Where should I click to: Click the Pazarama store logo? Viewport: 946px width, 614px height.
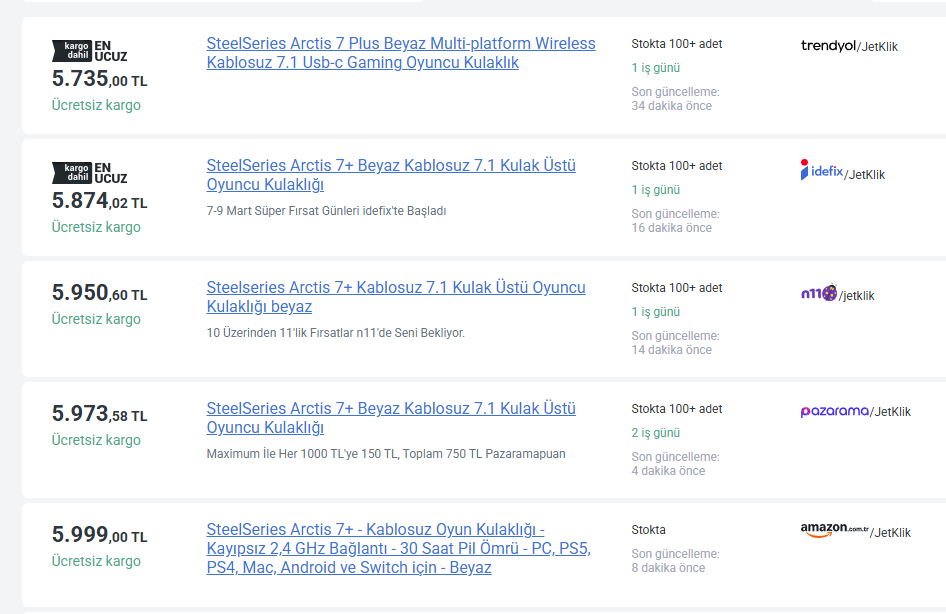(x=834, y=411)
